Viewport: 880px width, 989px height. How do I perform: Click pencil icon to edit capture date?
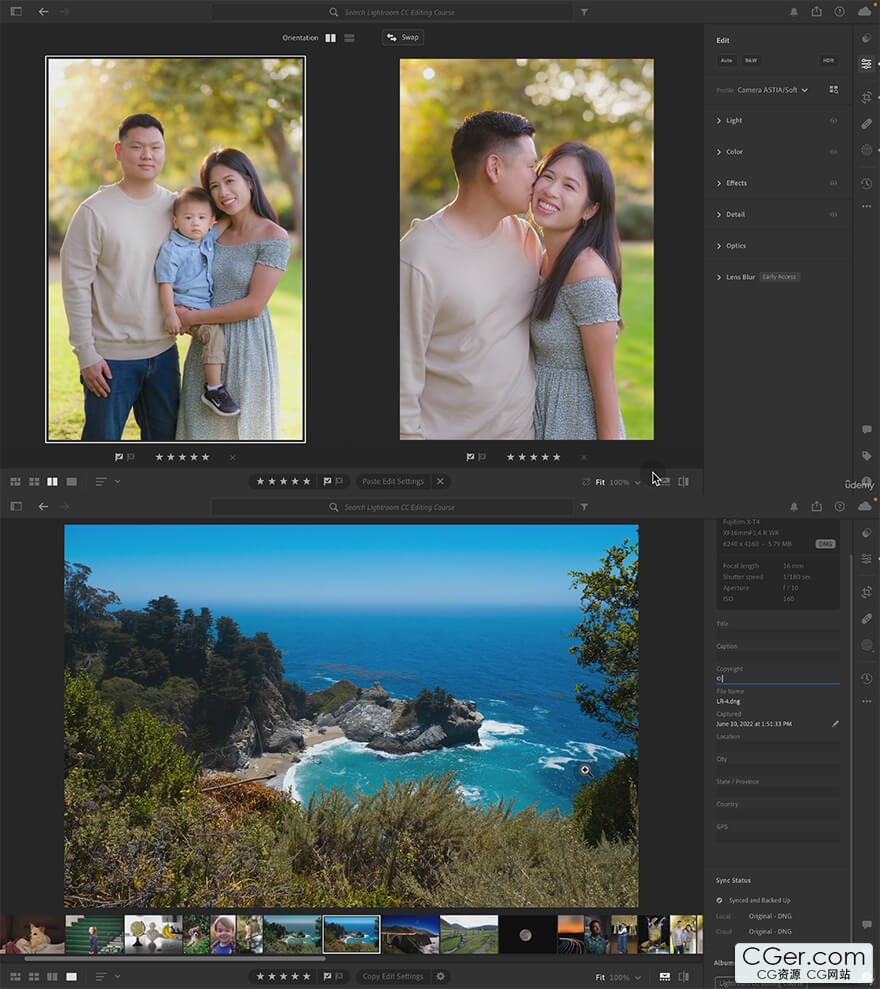pos(835,723)
